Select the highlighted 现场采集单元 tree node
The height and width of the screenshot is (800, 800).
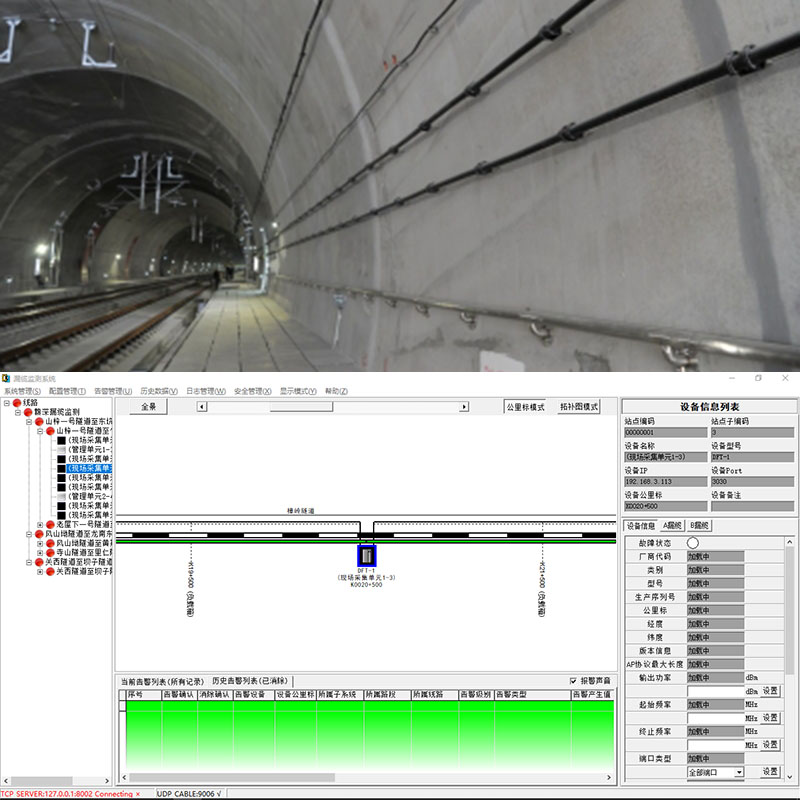point(89,468)
